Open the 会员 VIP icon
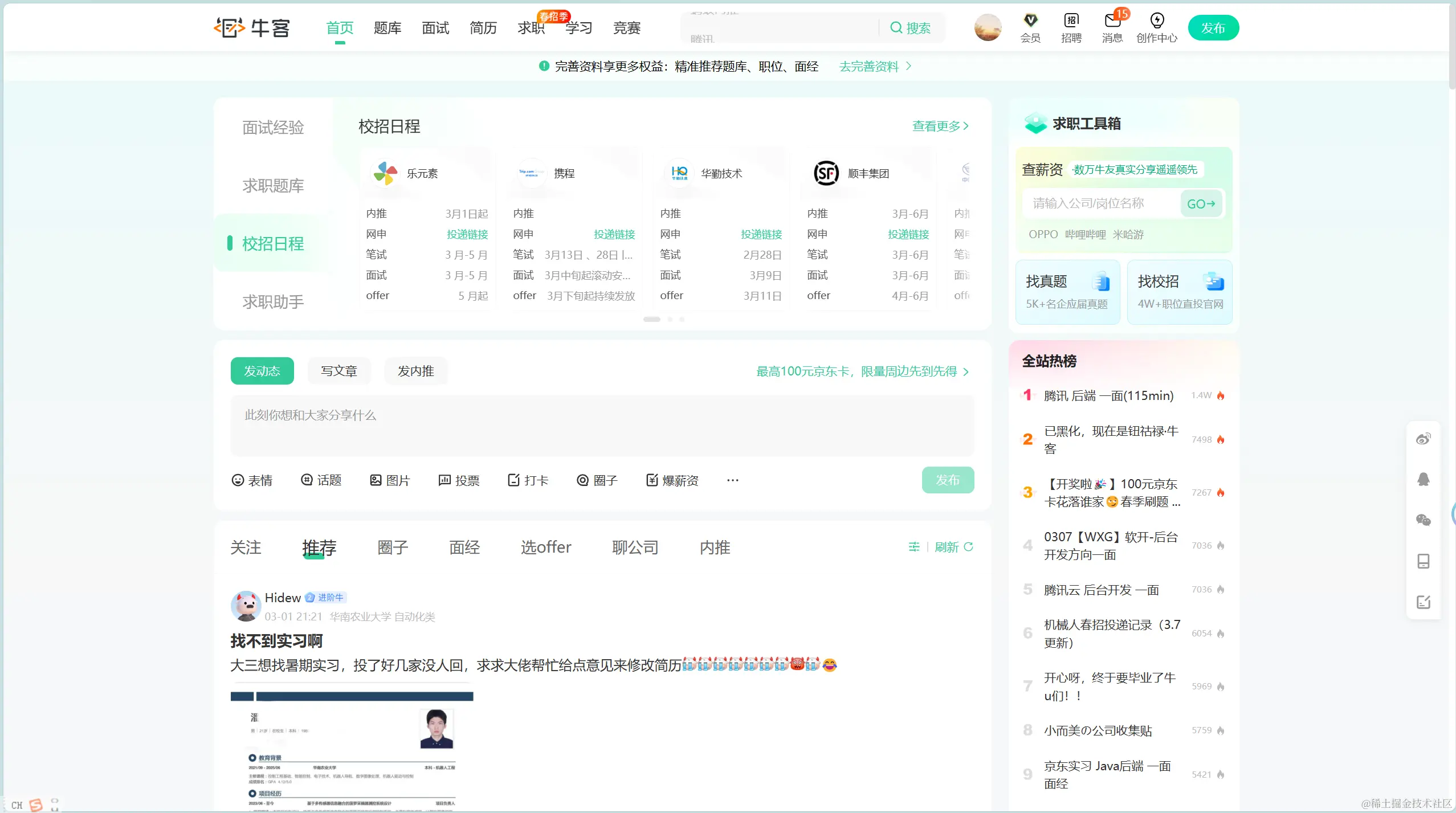 coord(1030,27)
